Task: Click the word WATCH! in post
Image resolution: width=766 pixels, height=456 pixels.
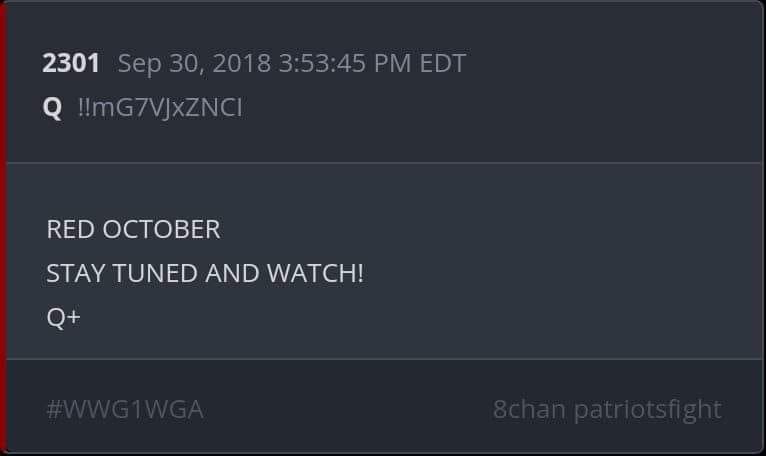Action: (315, 273)
